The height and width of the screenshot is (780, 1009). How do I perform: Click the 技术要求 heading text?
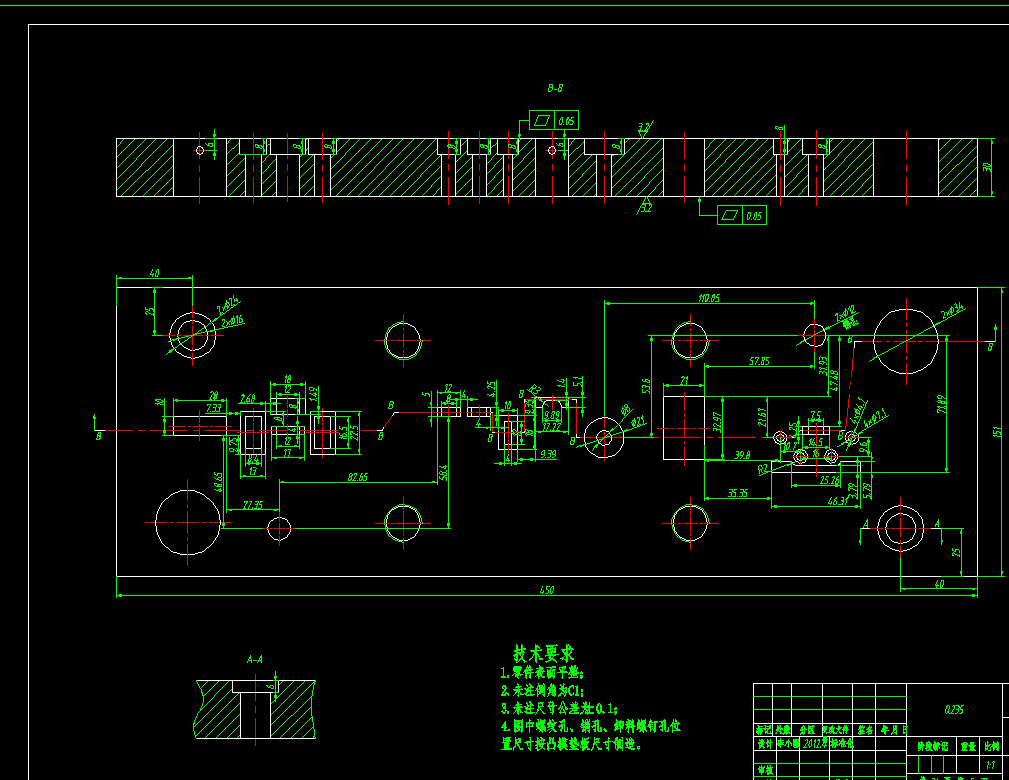click(544, 653)
